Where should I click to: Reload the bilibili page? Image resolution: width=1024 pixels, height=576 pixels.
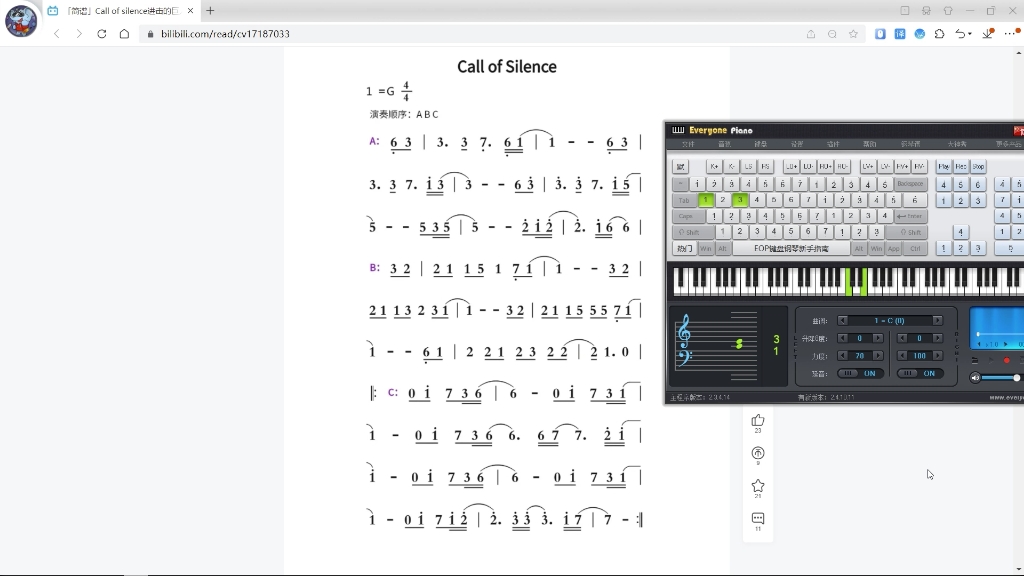coord(102,34)
